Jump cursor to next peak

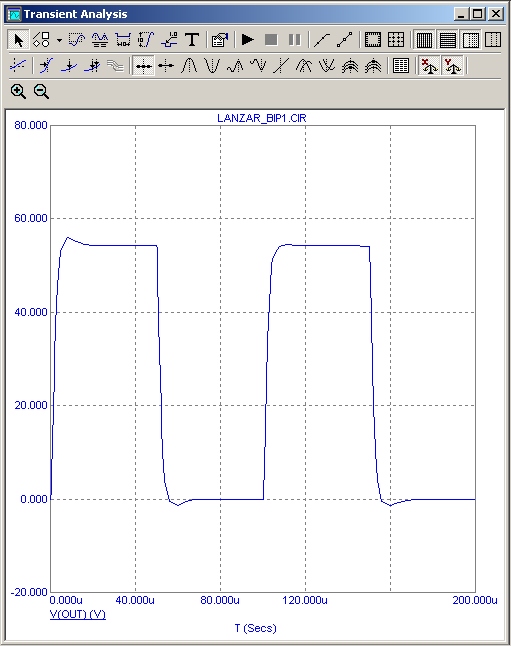click(x=189, y=66)
